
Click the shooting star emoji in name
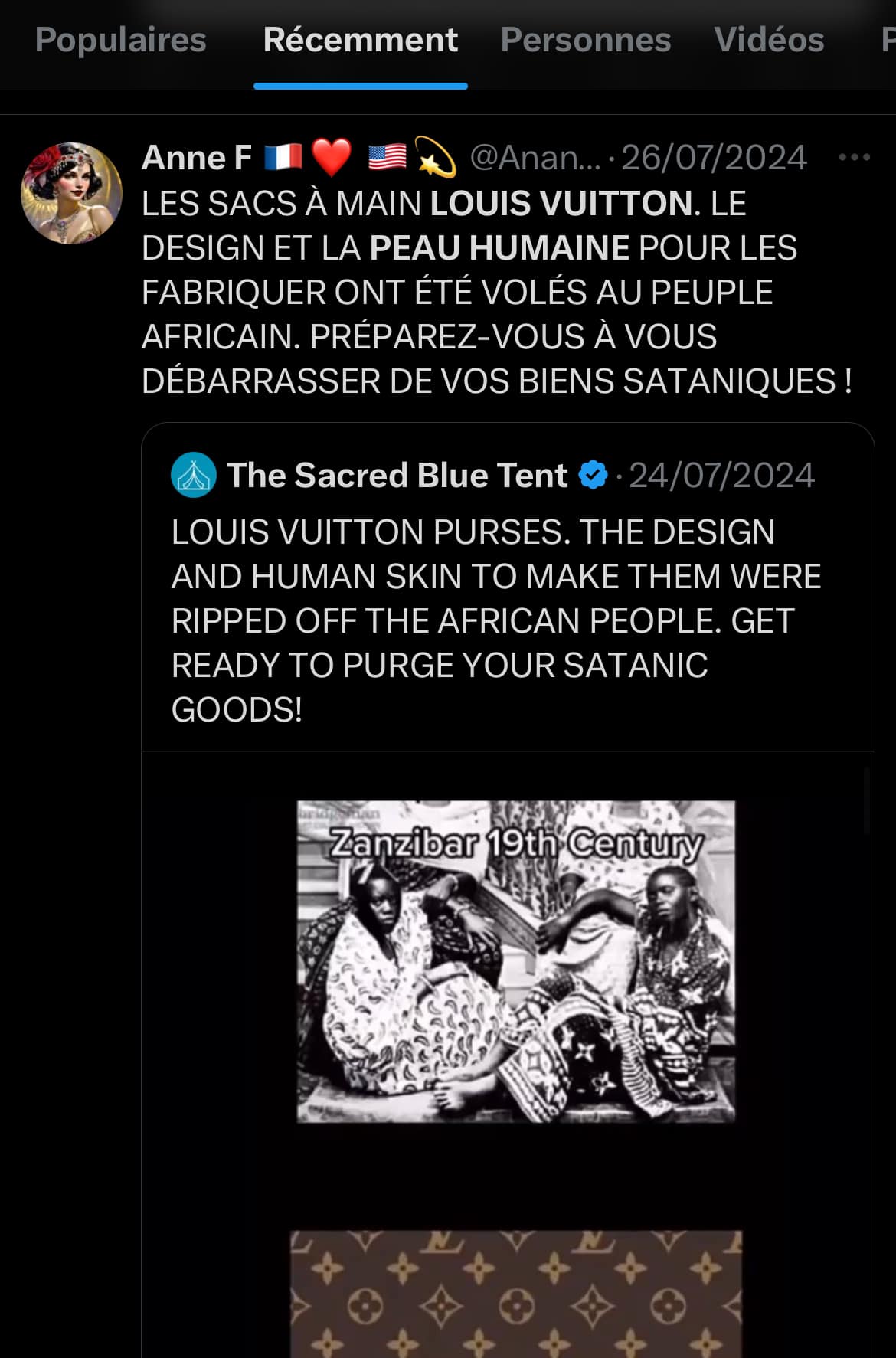(435, 158)
